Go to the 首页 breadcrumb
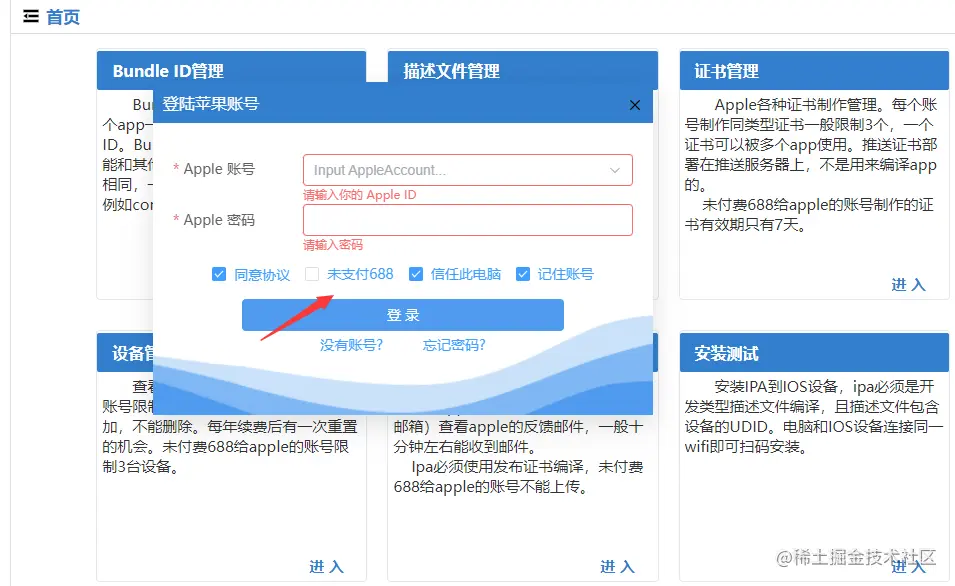 coord(63,16)
